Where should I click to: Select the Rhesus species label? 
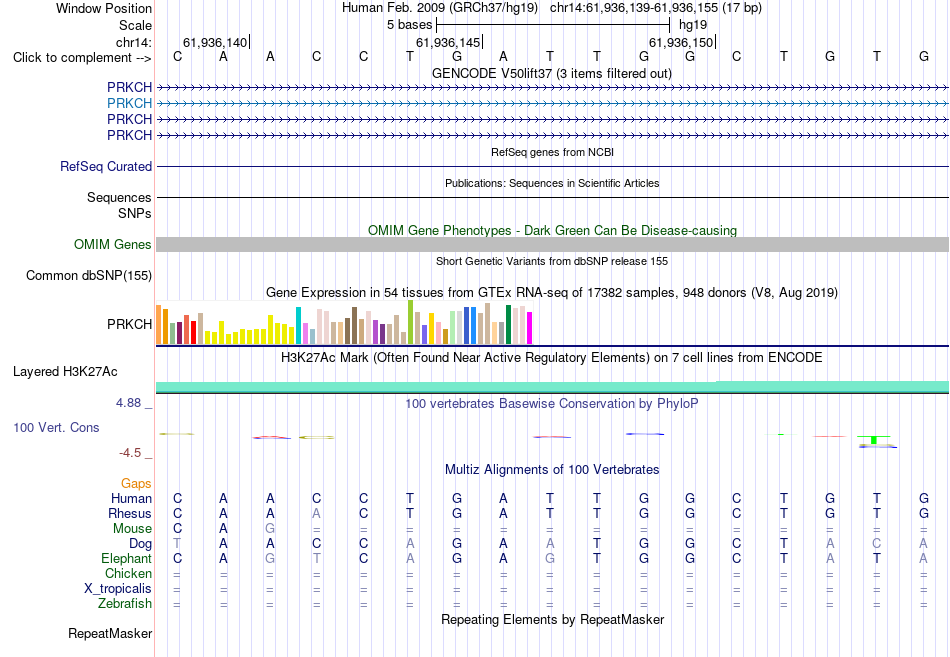pyautogui.click(x=130, y=514)
